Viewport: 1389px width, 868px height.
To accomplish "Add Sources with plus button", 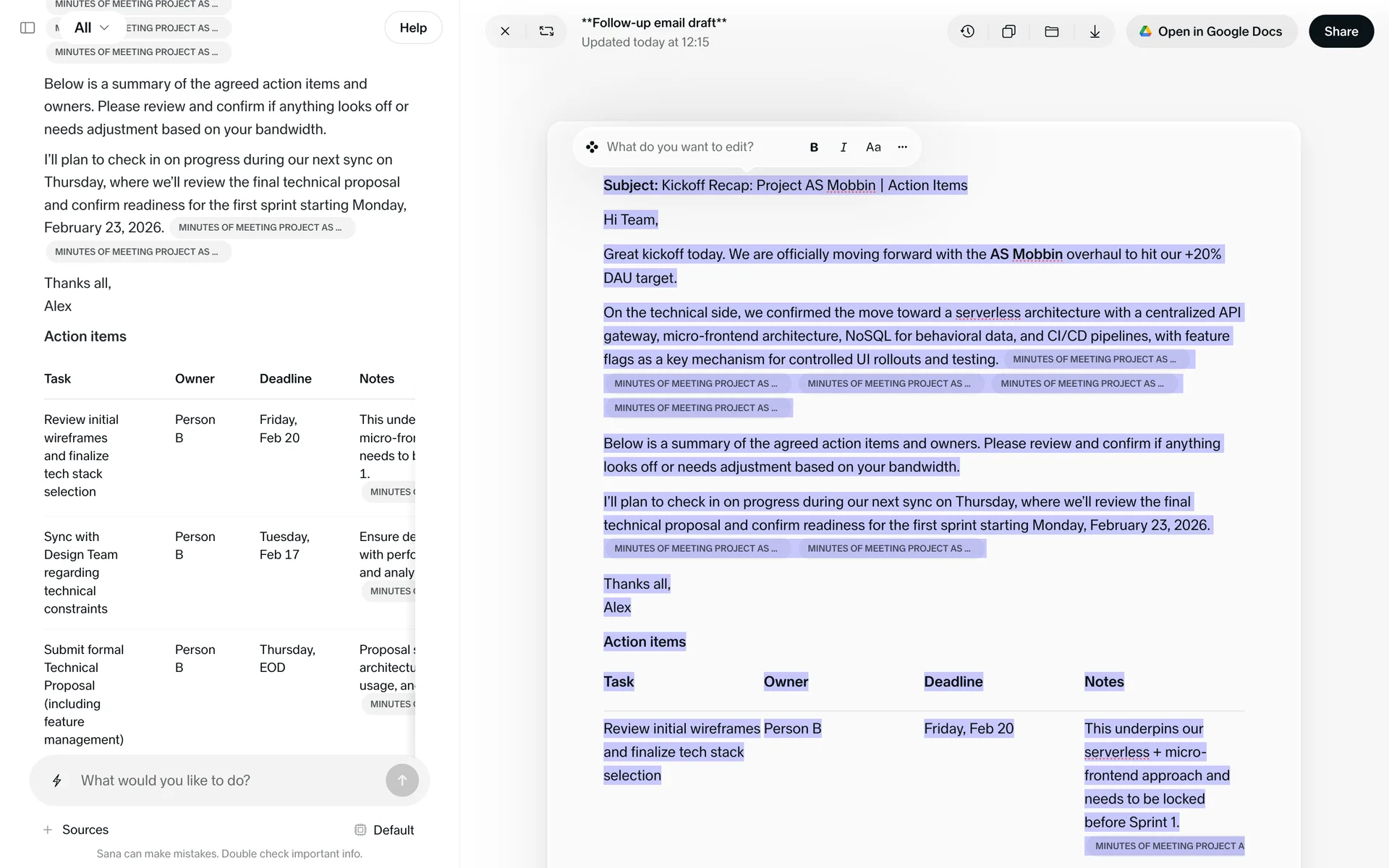I will (x=48, y=830).
